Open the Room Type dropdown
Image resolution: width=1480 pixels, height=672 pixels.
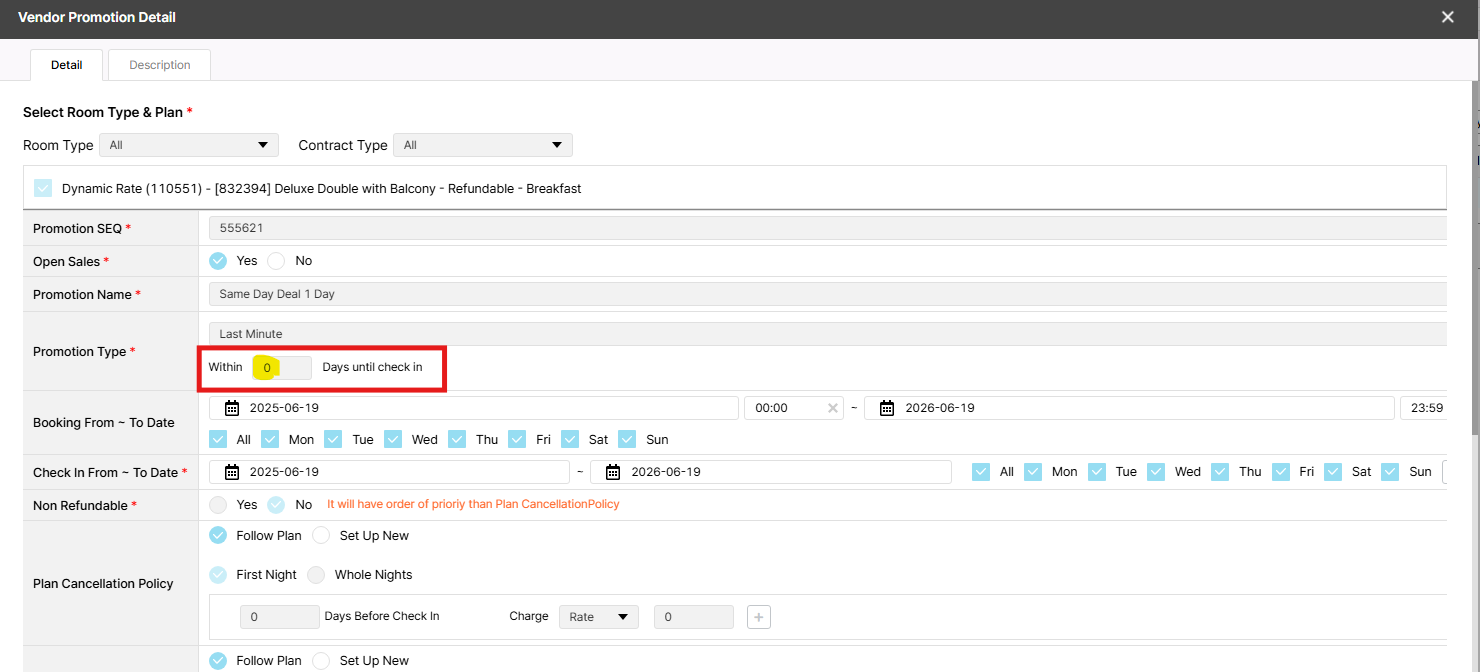(189, 145)
